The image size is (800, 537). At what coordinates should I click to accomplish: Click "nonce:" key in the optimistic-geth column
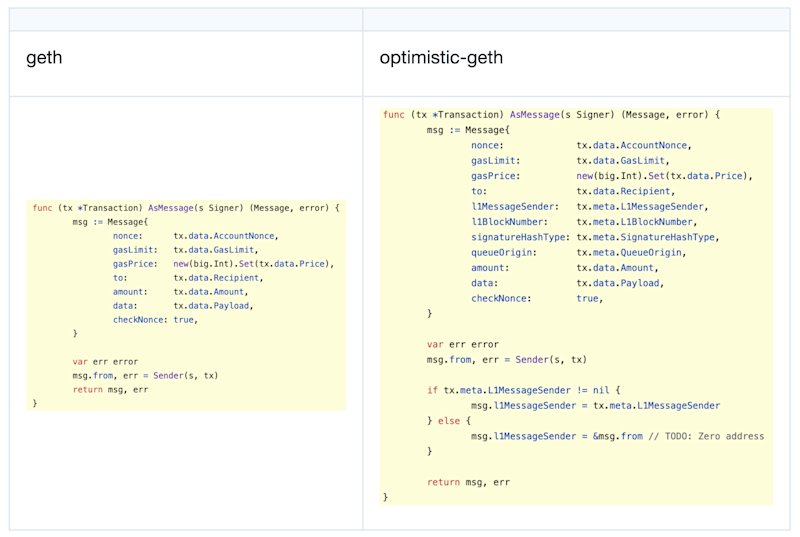[487, 145]
